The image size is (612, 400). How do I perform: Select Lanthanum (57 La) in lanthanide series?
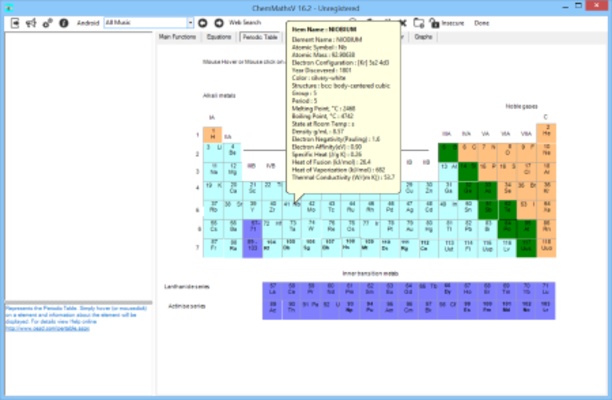tap(272, 291)
